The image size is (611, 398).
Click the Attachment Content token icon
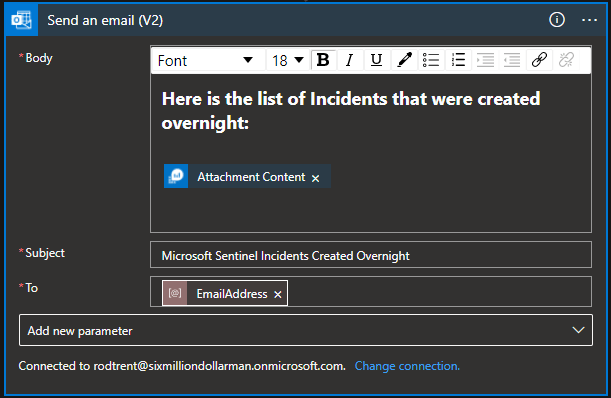(x=176, y=176)
